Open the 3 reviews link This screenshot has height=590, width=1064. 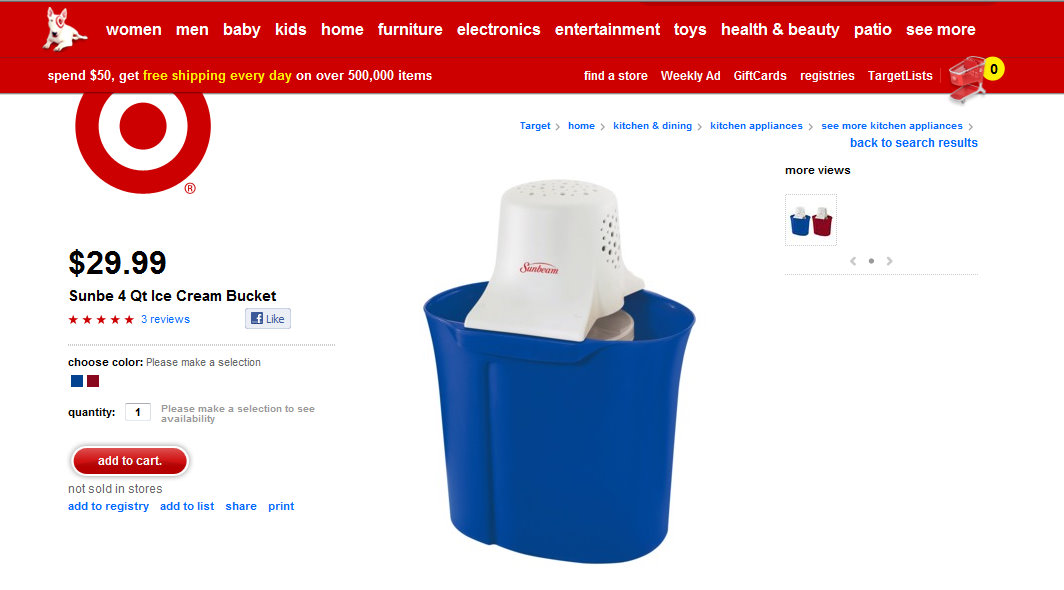coord(165,319)
